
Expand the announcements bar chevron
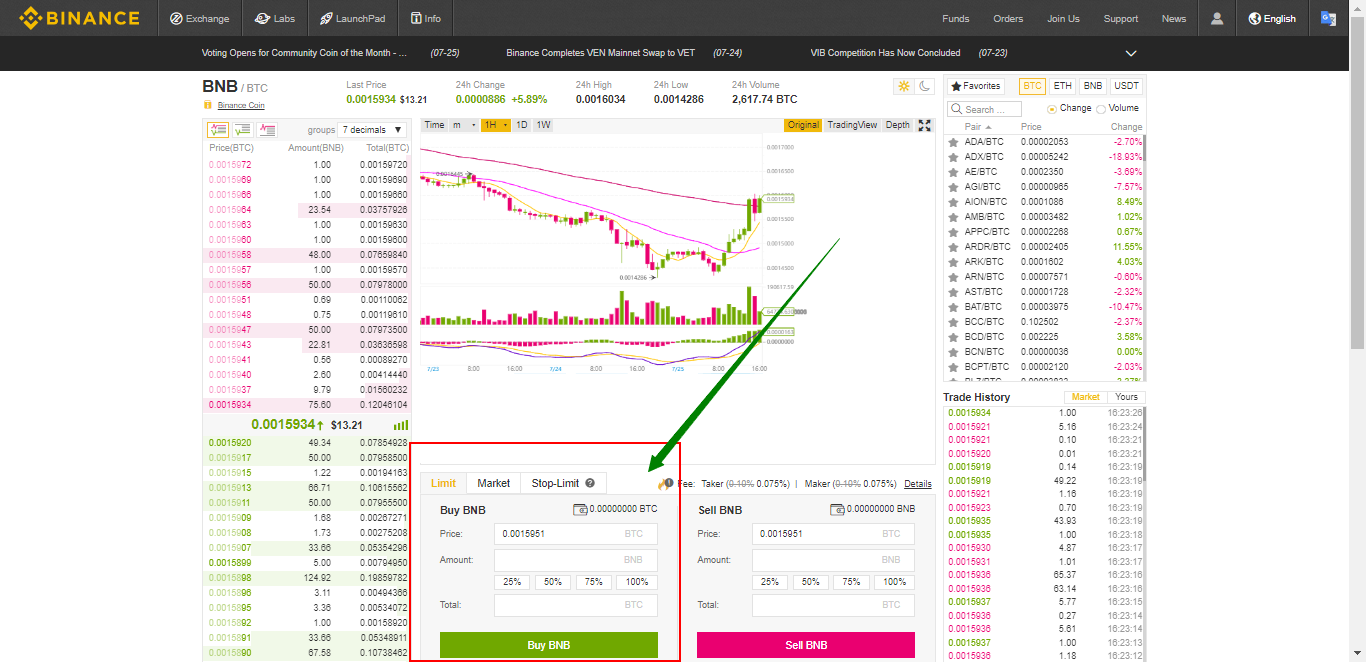tap(1131, 53)
